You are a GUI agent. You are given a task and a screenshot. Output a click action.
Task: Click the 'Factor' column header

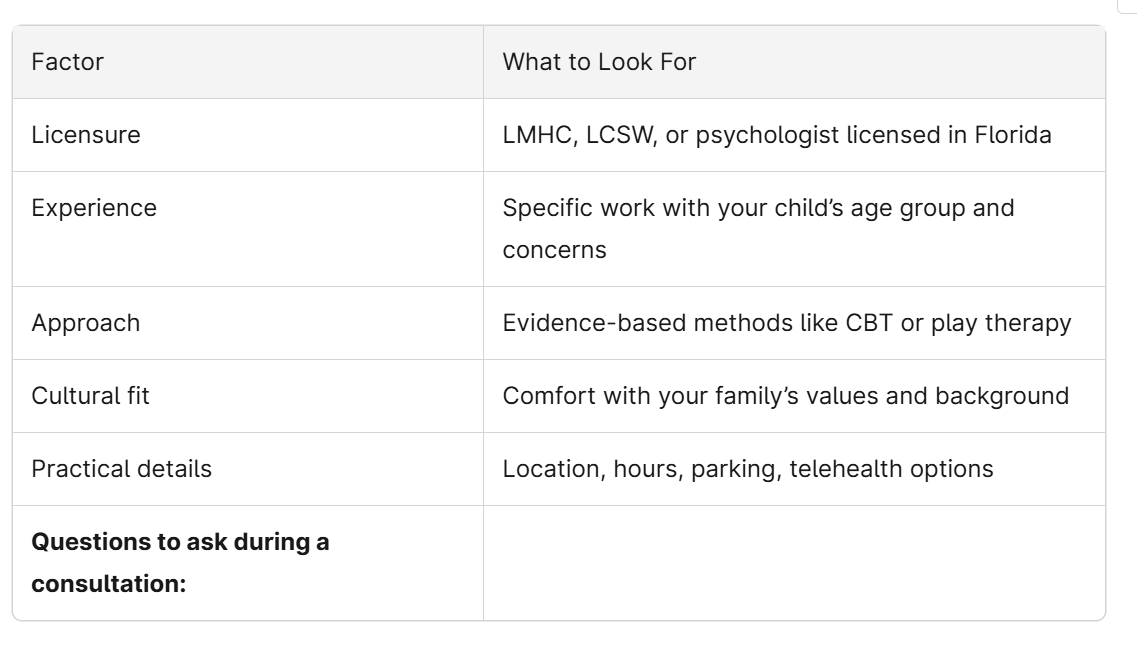tap(68, 62)
